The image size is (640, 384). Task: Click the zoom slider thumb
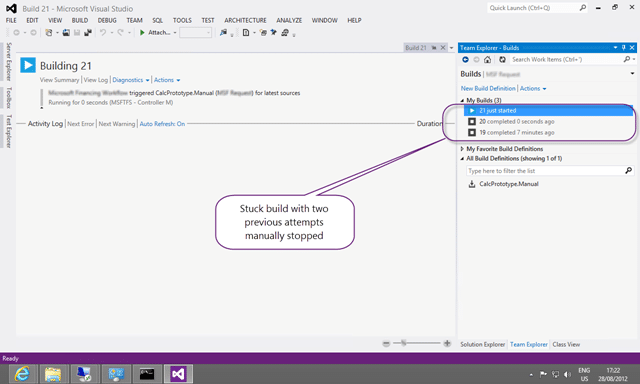click(403, 343)
